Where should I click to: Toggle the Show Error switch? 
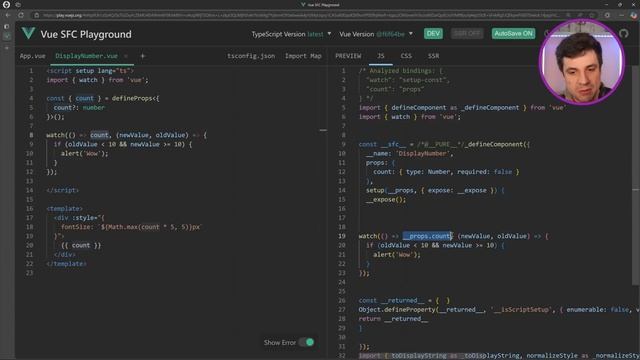pos(306,342)
